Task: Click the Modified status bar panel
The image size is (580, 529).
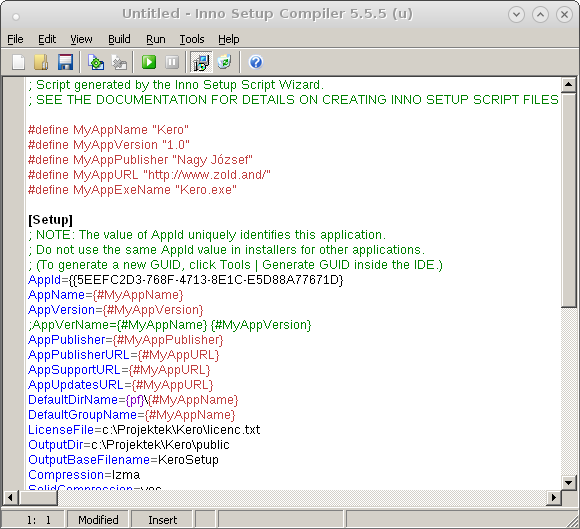Action: pos(98,520)
